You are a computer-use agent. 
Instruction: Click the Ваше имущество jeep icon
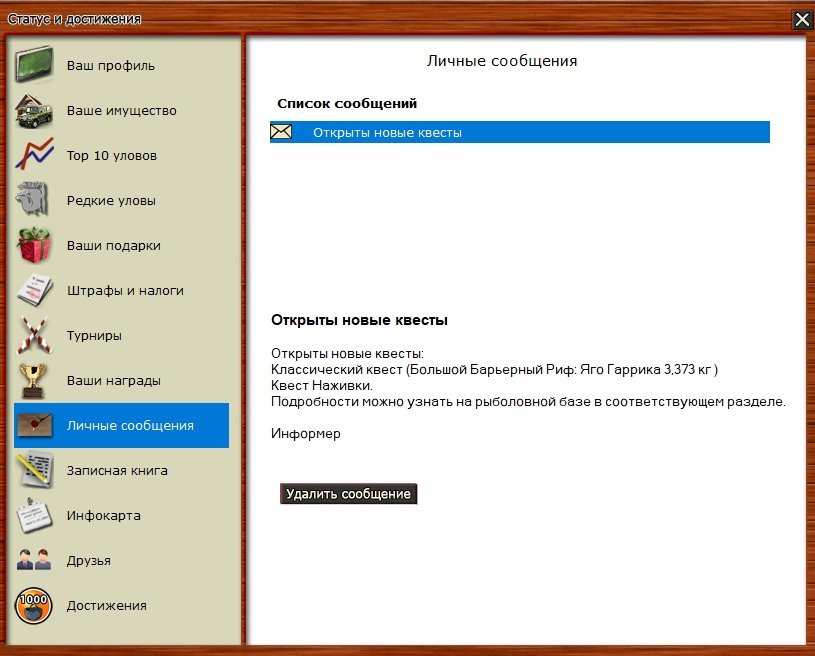point(34,110)
